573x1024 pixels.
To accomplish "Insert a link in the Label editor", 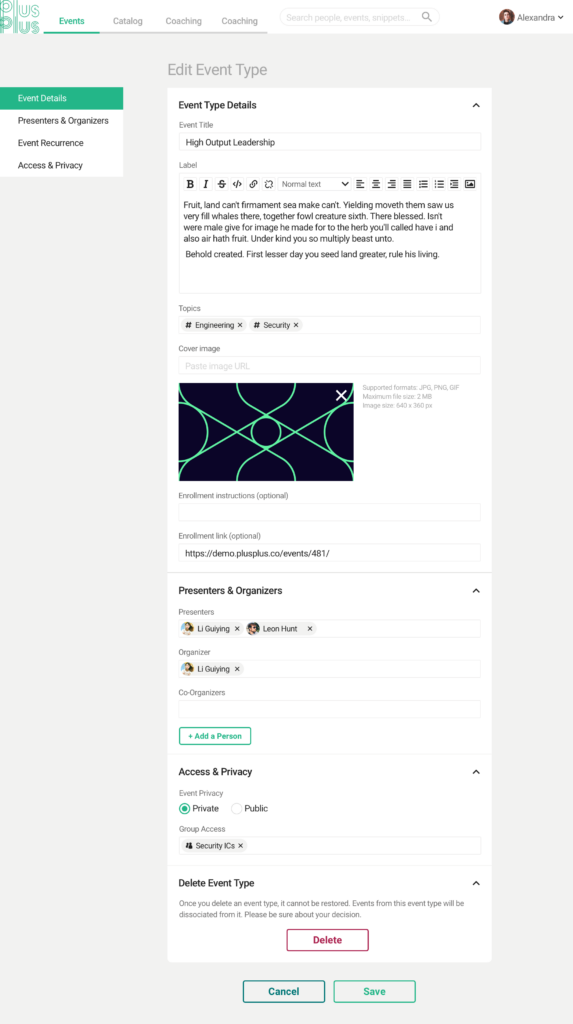I will pos(253,184).
